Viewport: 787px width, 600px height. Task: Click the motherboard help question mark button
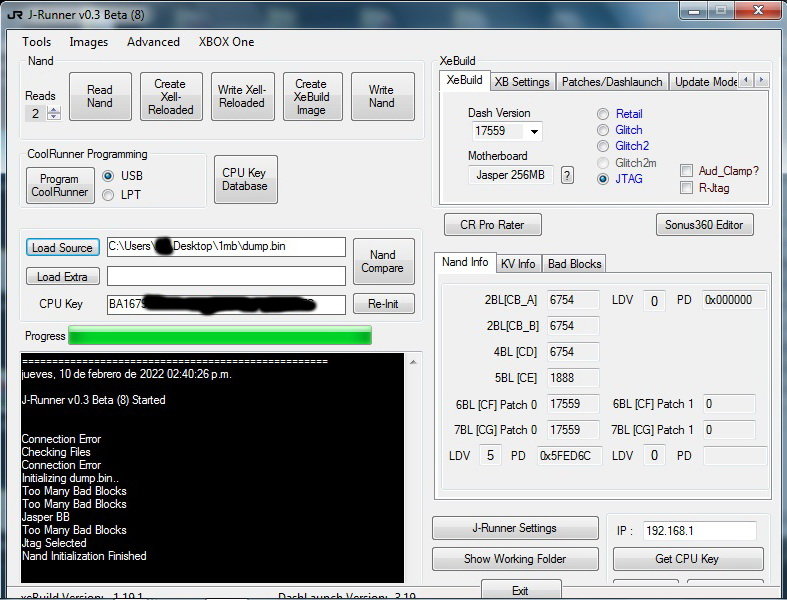pyautogui.click(x=567, y=175)
